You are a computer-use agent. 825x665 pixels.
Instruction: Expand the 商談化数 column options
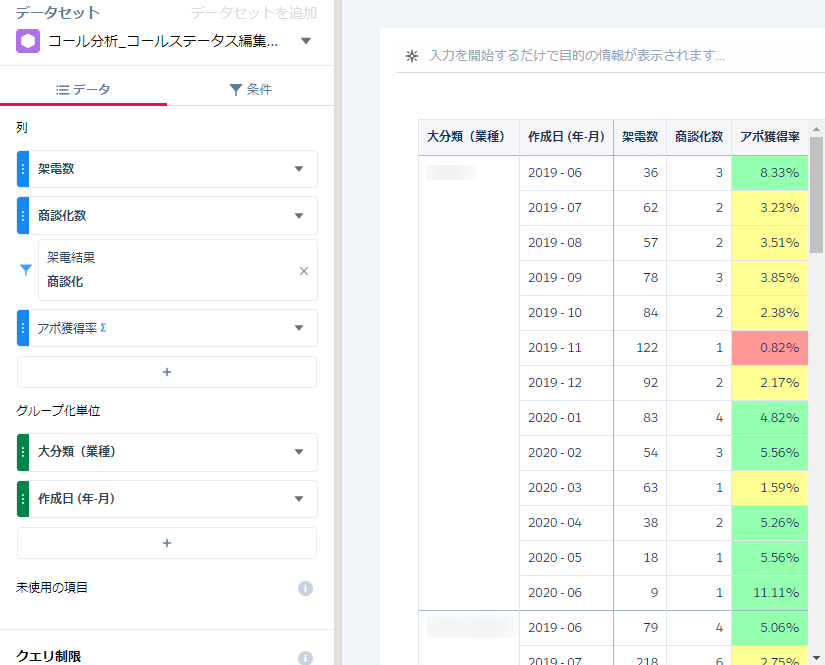298,215
